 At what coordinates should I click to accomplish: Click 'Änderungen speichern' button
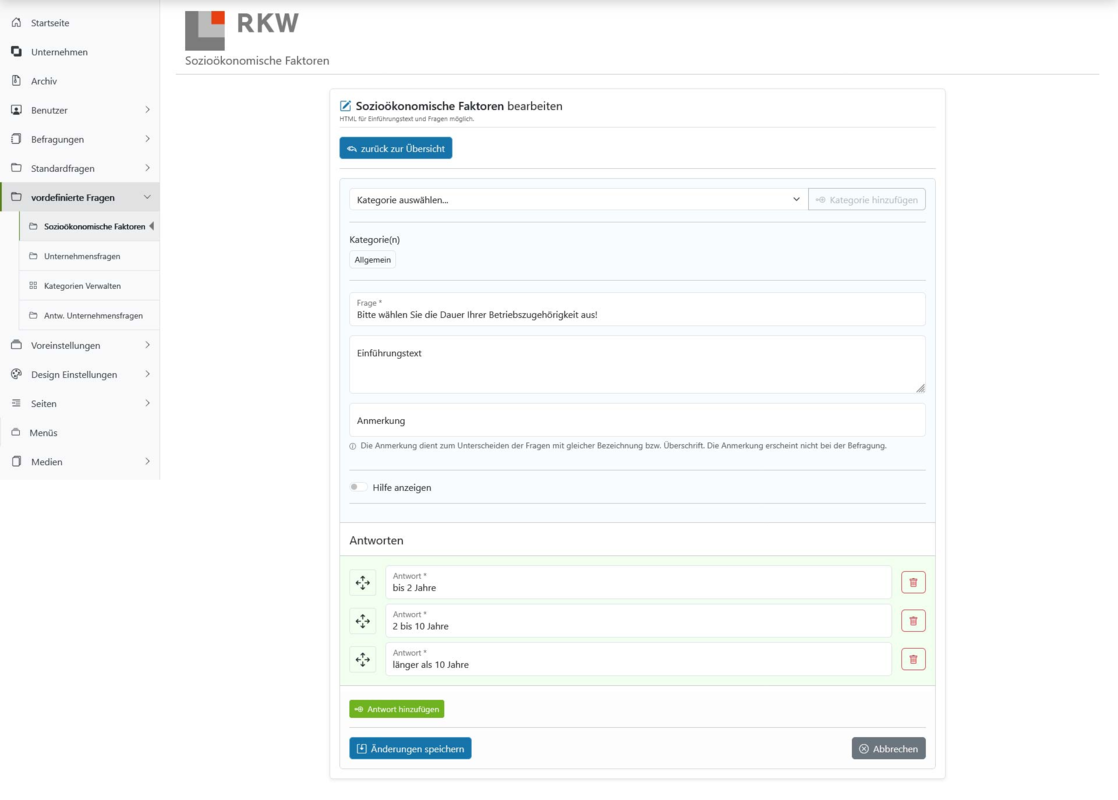(410, 749)
